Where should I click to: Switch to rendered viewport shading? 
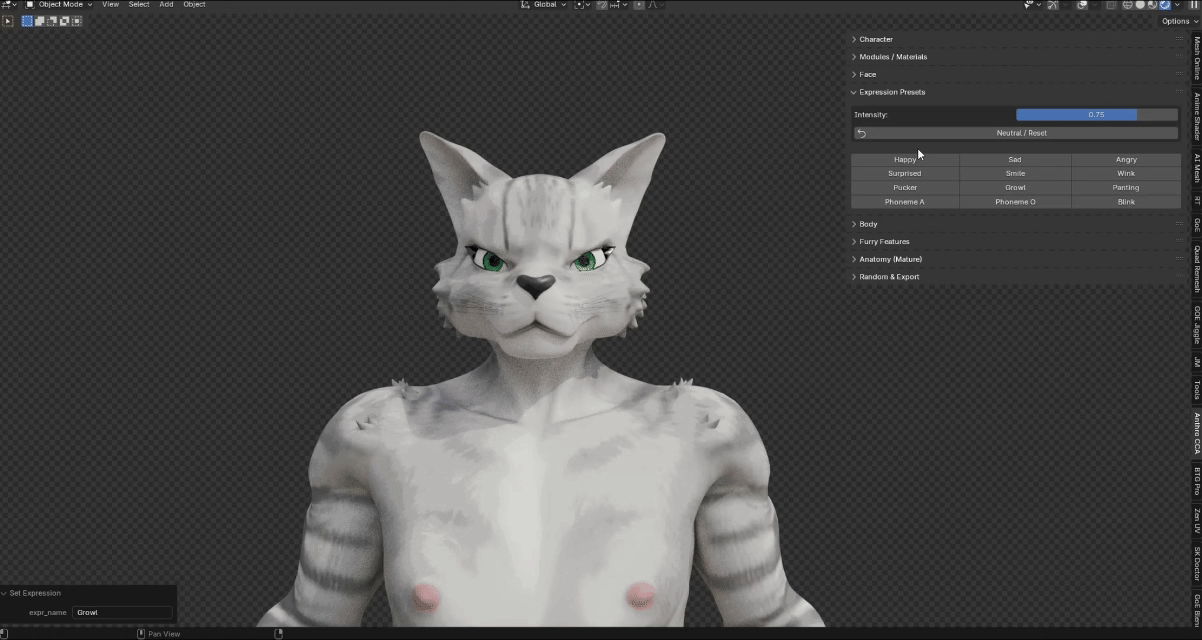coord(1165,5)
